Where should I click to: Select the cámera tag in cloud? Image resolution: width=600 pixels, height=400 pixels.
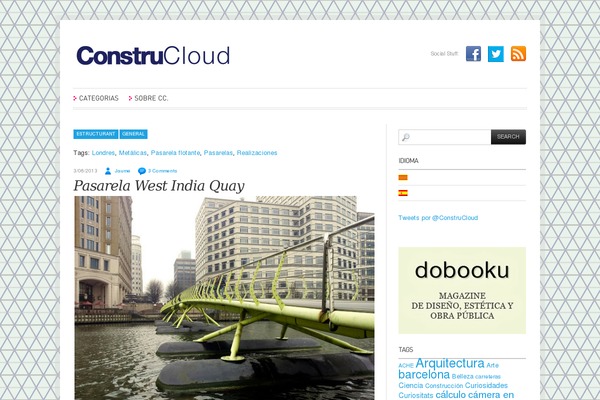coord(484,395)
